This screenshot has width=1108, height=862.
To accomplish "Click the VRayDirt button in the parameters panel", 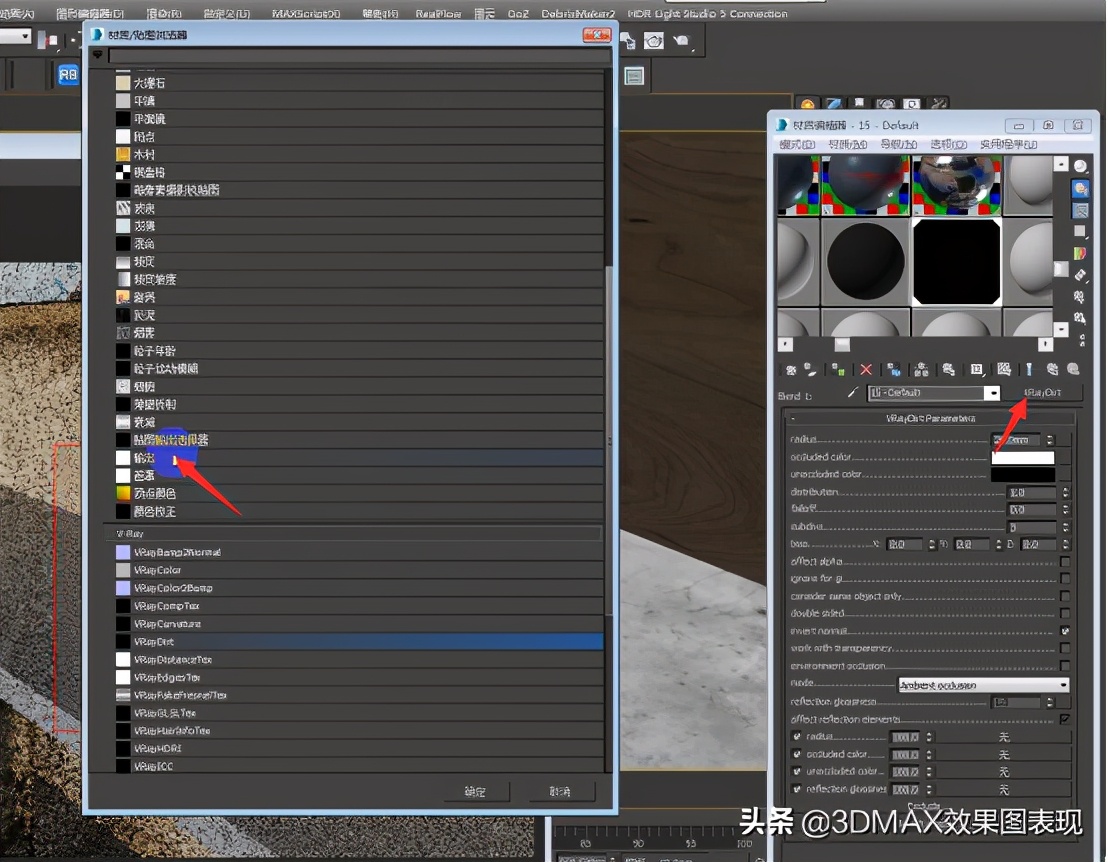I will pos(1048,392).
